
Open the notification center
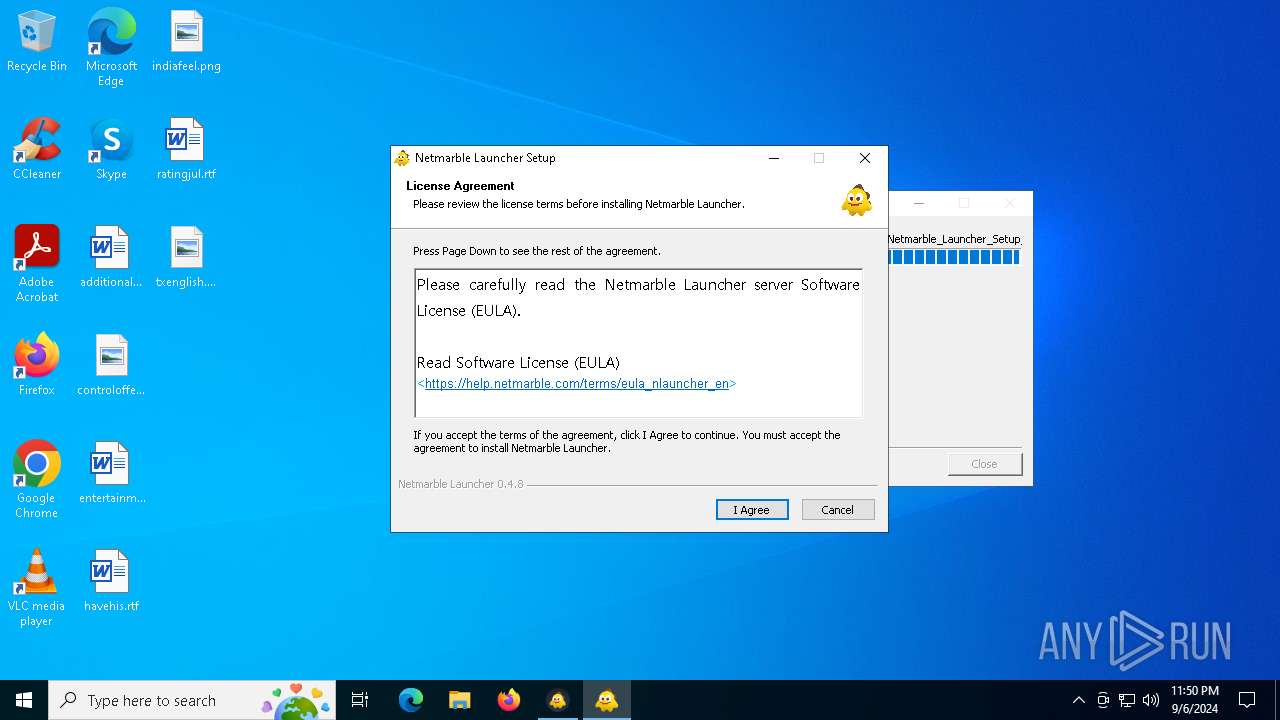coord(1247,700)
